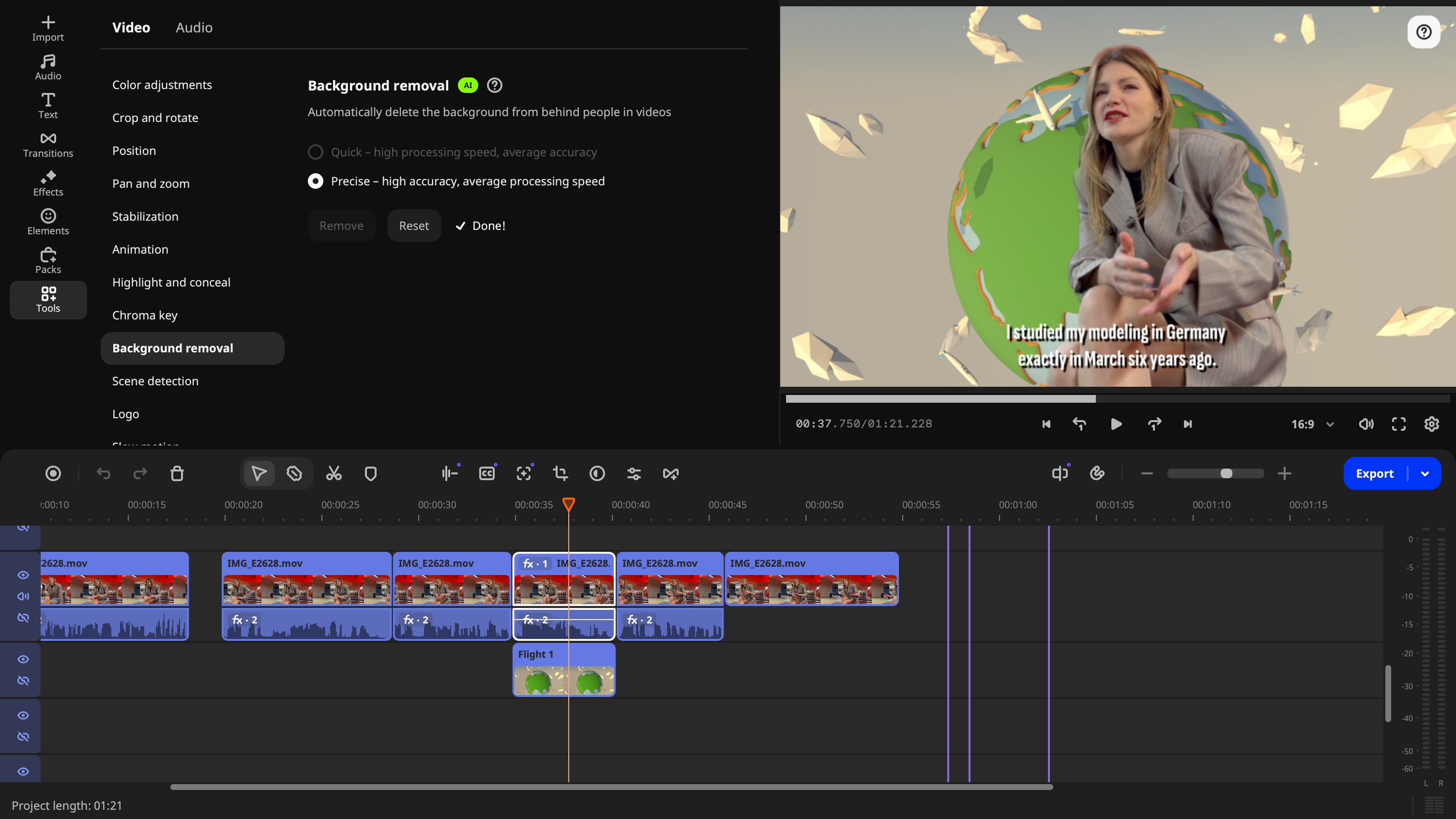The width and height of the screenshot is (1456, 819).
Task: Click the record button in timeline toolbar
Action: [x=53, y=473]
